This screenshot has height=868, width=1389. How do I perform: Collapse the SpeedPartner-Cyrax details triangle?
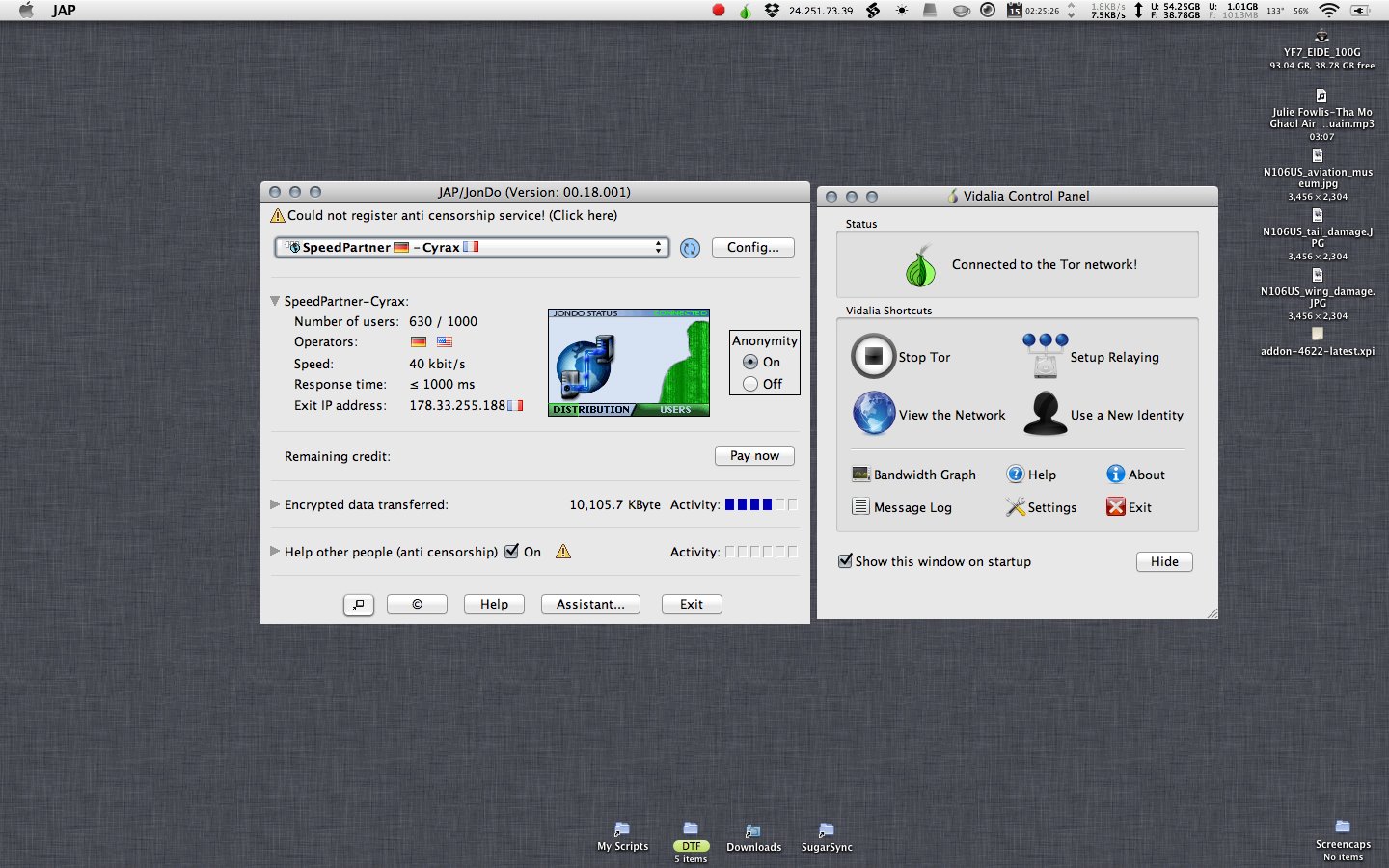pos(275,301)
